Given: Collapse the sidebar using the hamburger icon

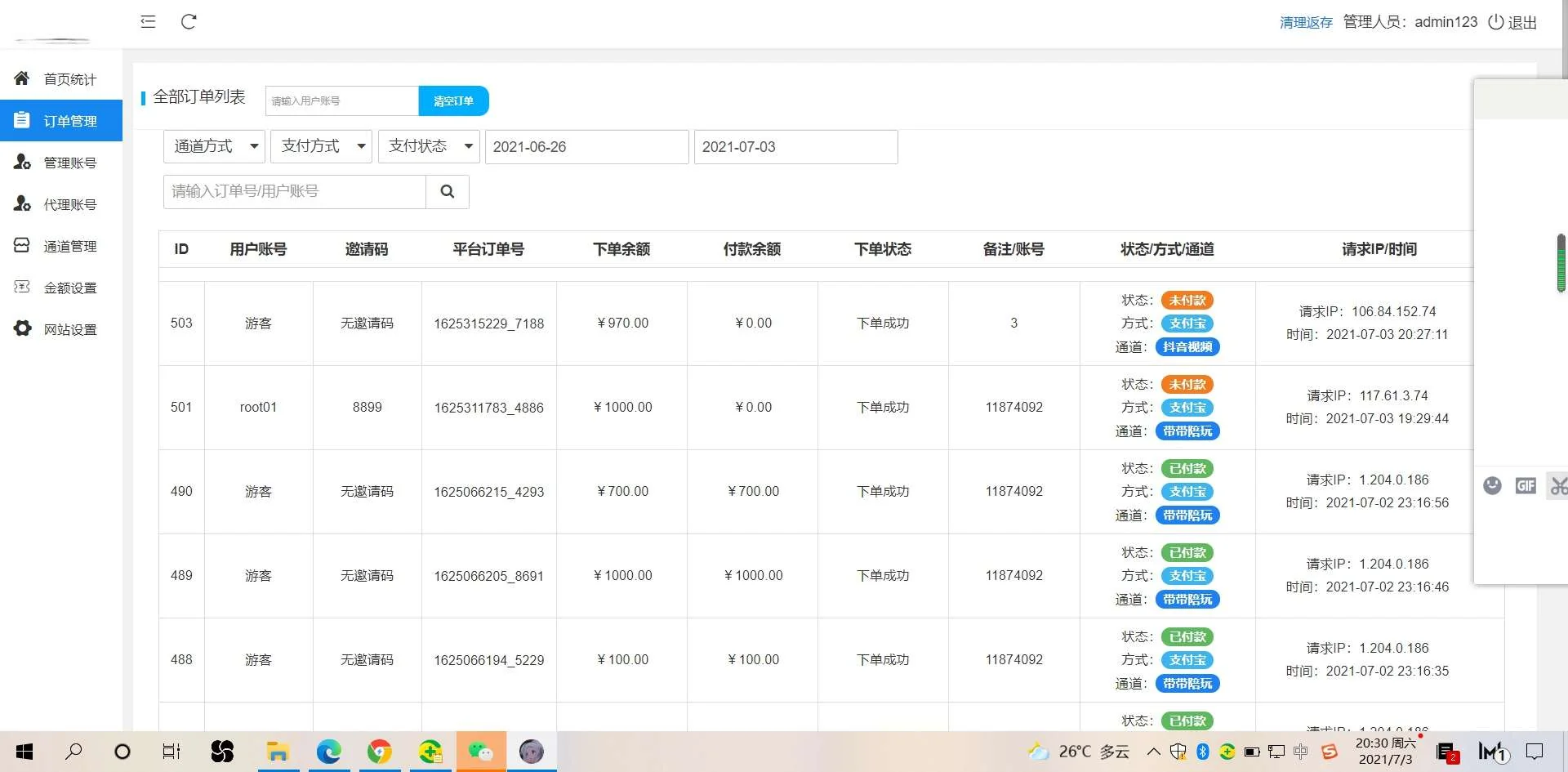Looking at the screenshot, I should point(148,22).
